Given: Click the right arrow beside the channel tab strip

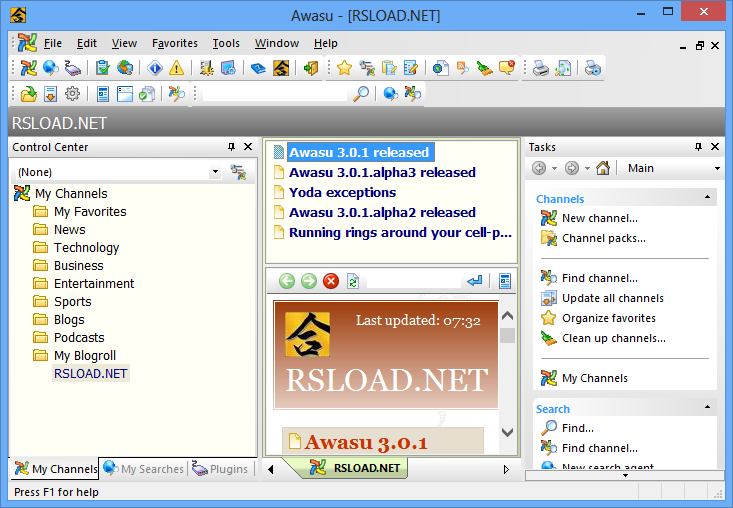Looking at the screenshot, I should 506,469.
